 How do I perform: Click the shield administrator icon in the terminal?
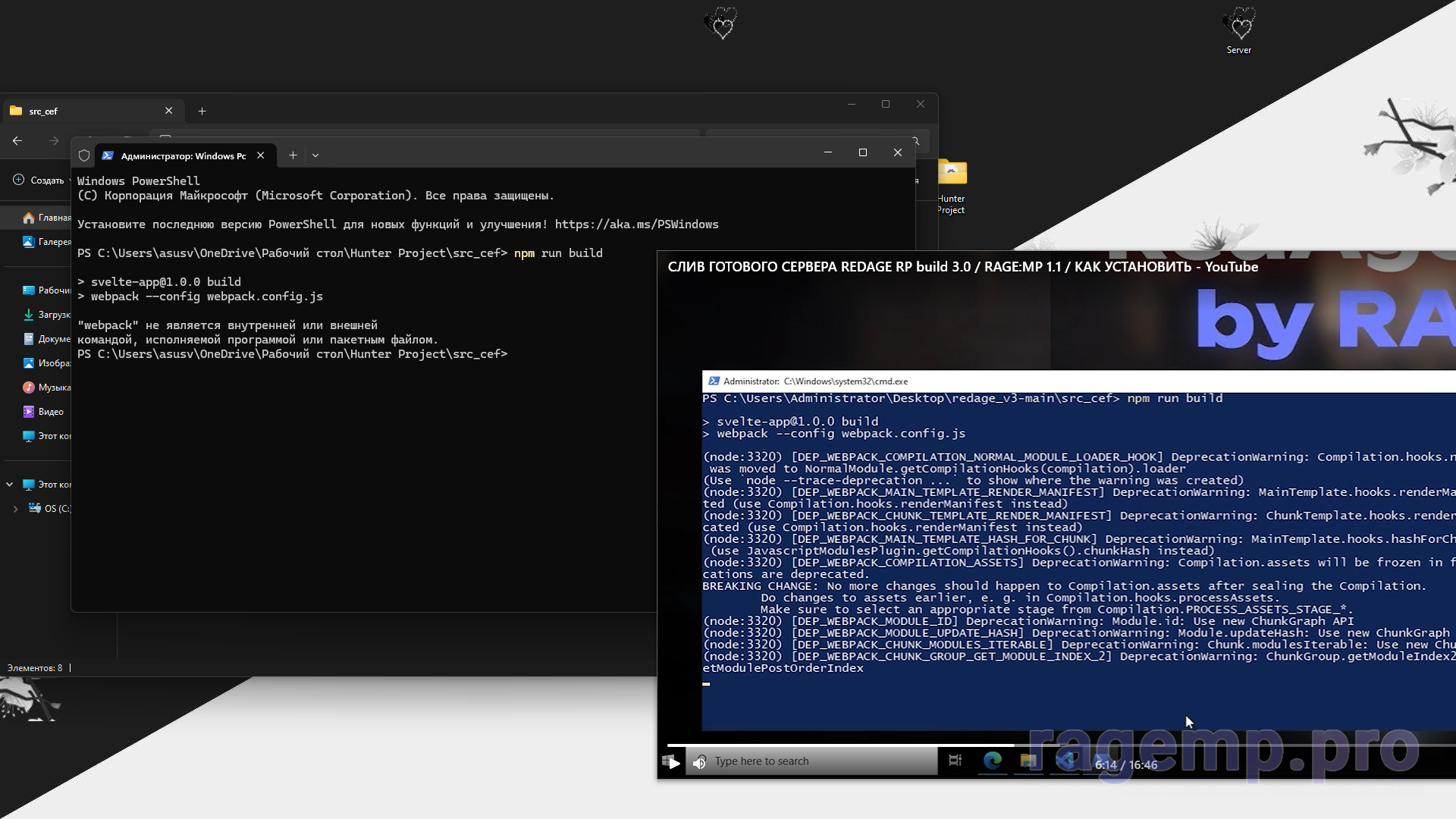[84, 155]
